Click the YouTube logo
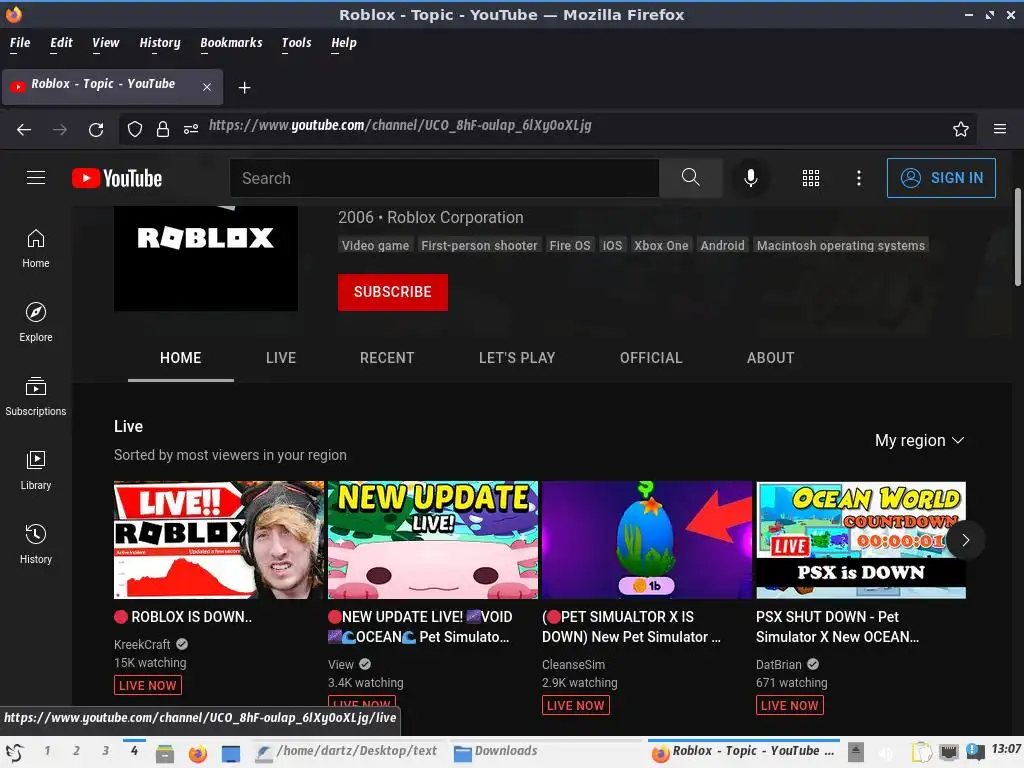 tap(117, 178)
